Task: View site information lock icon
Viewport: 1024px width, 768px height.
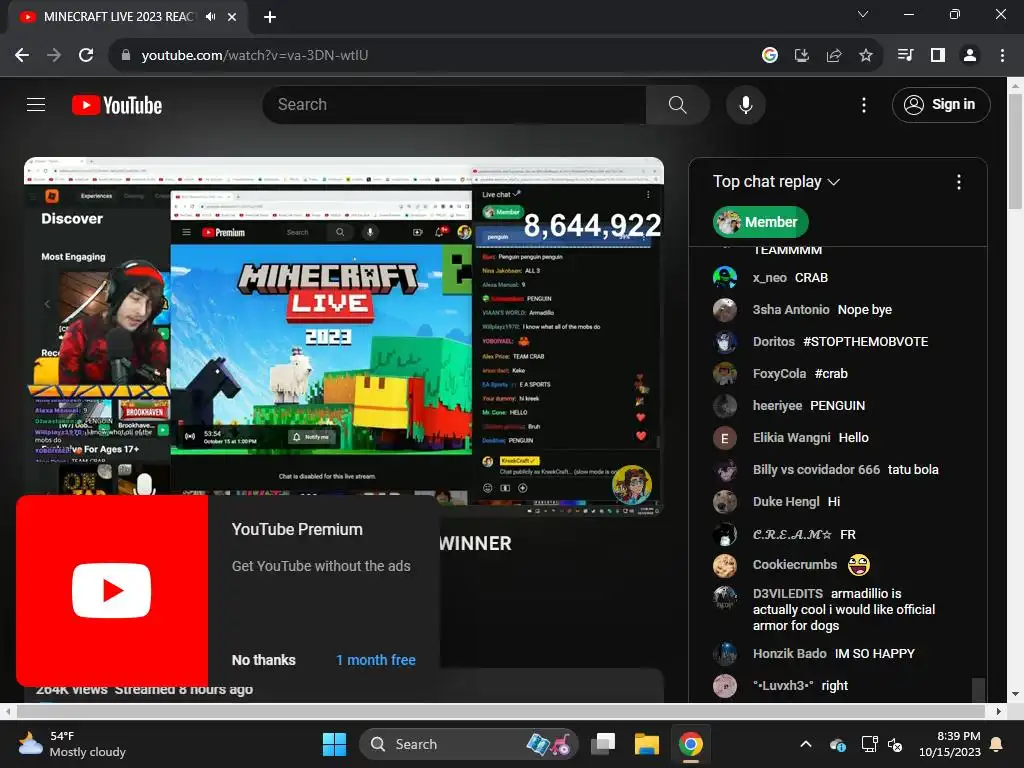Action: [x=126, y=56]
